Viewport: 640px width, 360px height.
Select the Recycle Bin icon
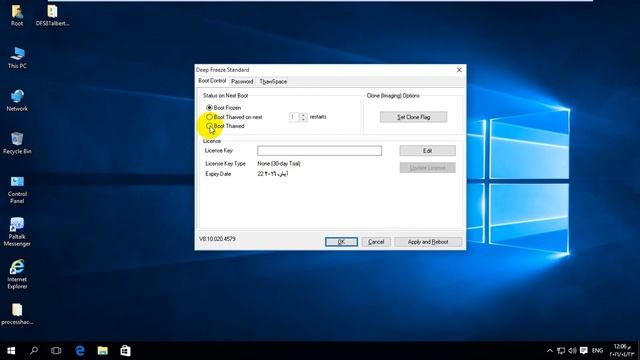(x=17, y=143)
